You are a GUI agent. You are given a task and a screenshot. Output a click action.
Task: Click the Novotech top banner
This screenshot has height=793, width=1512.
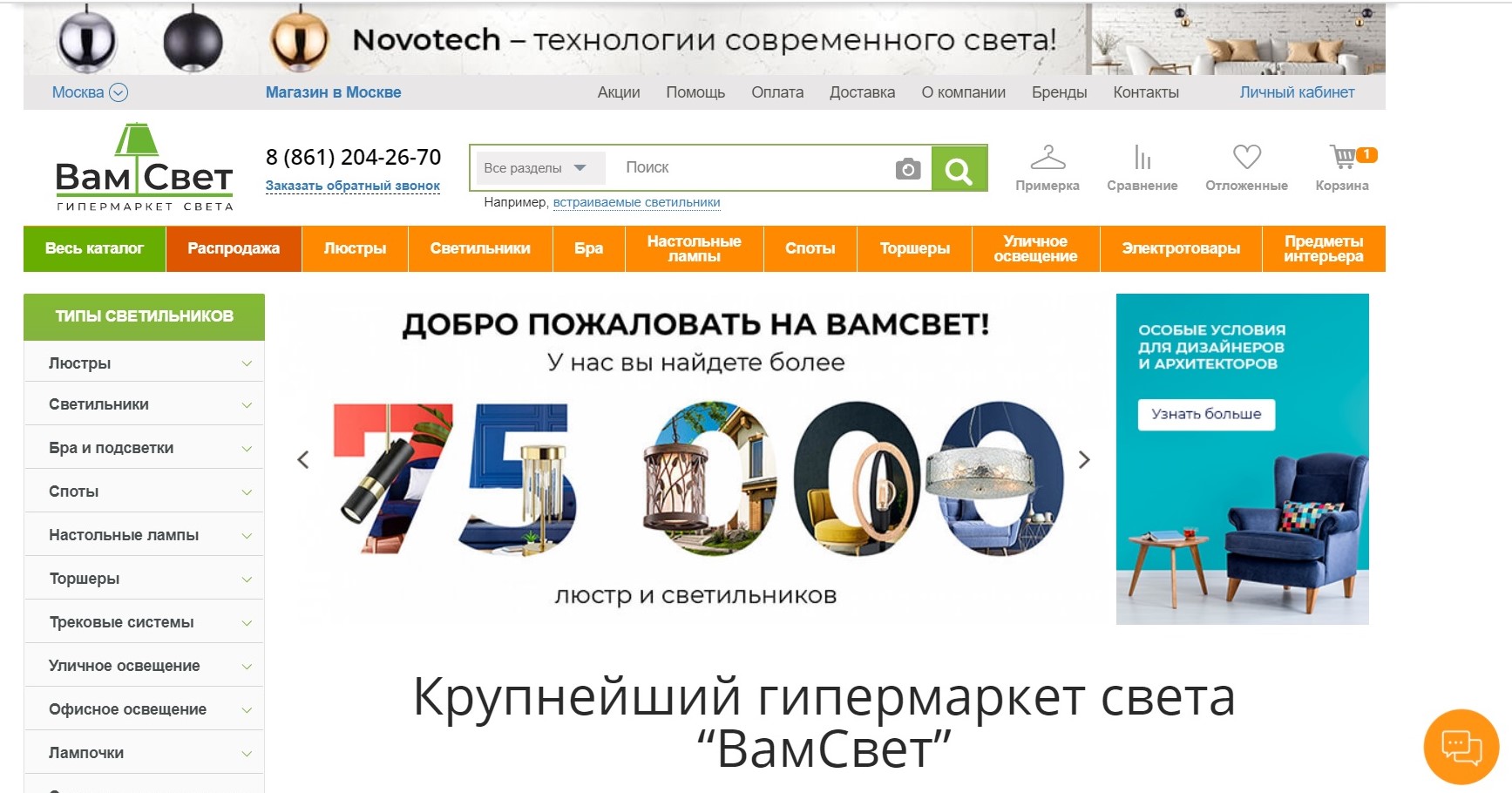tap(704, 39)
